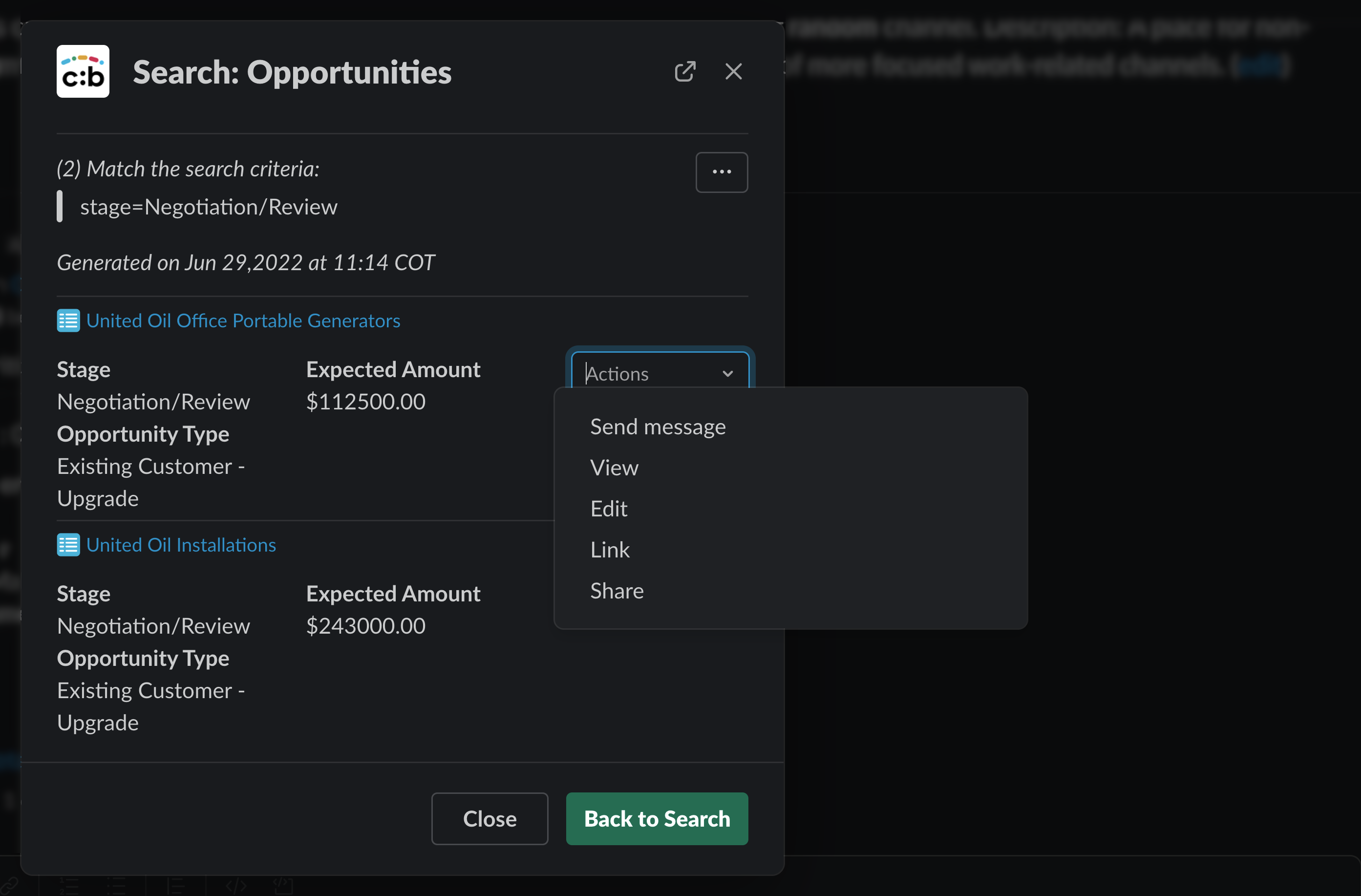The height and width of the screenshot is (896, 1361).
Task: Click the report icon next to United Oil Office Portable Generators
Action: (x=67, y=321)
